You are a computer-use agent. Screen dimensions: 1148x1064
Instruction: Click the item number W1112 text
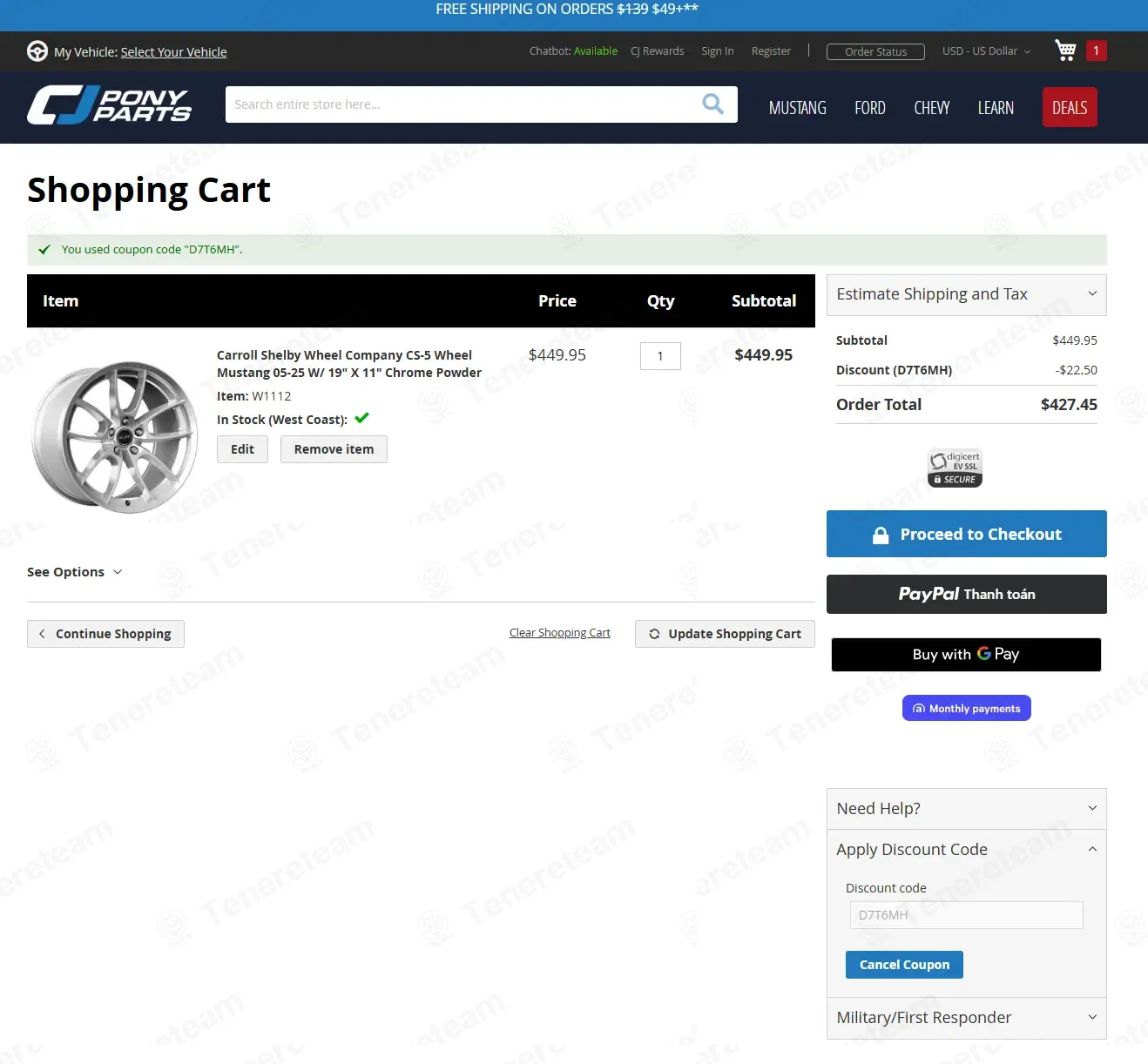[x=272, y=396]
